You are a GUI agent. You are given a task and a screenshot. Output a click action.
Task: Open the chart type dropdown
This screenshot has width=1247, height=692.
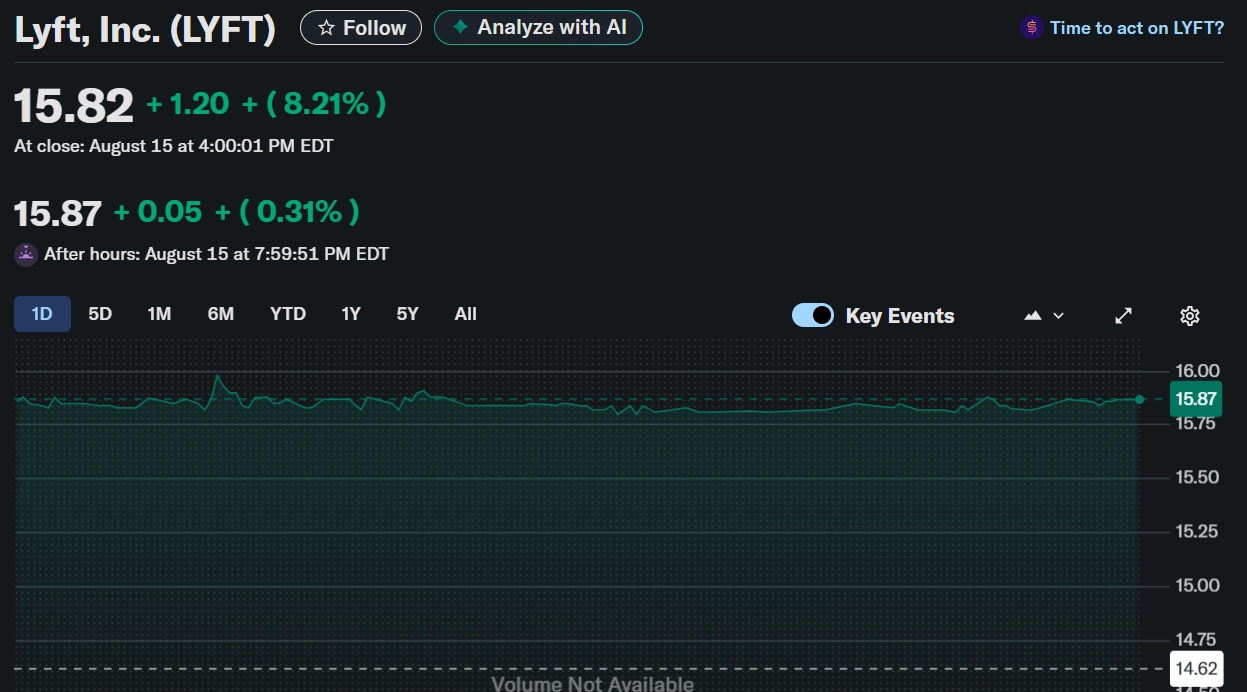1044,316
